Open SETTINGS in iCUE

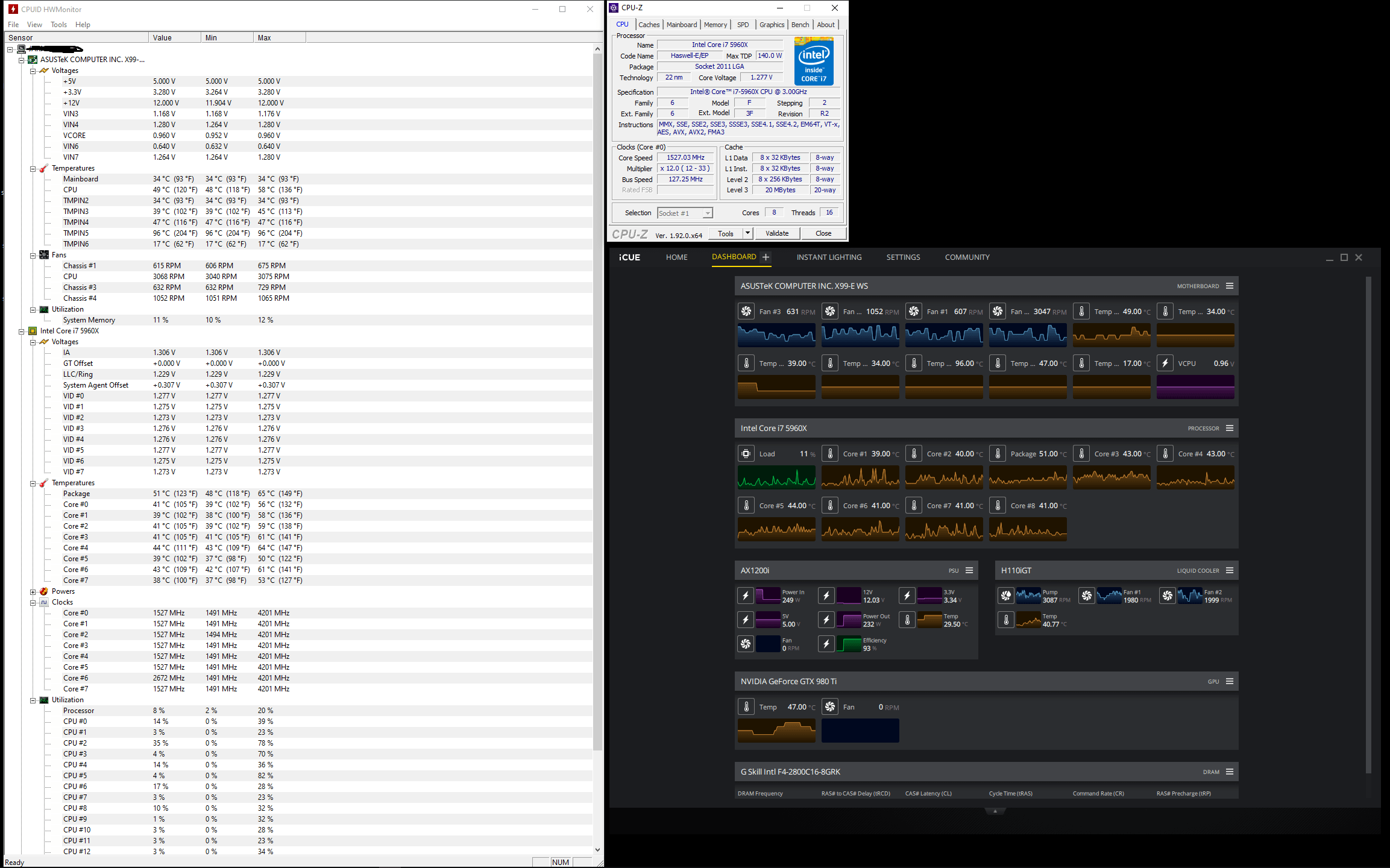[903, 257]
